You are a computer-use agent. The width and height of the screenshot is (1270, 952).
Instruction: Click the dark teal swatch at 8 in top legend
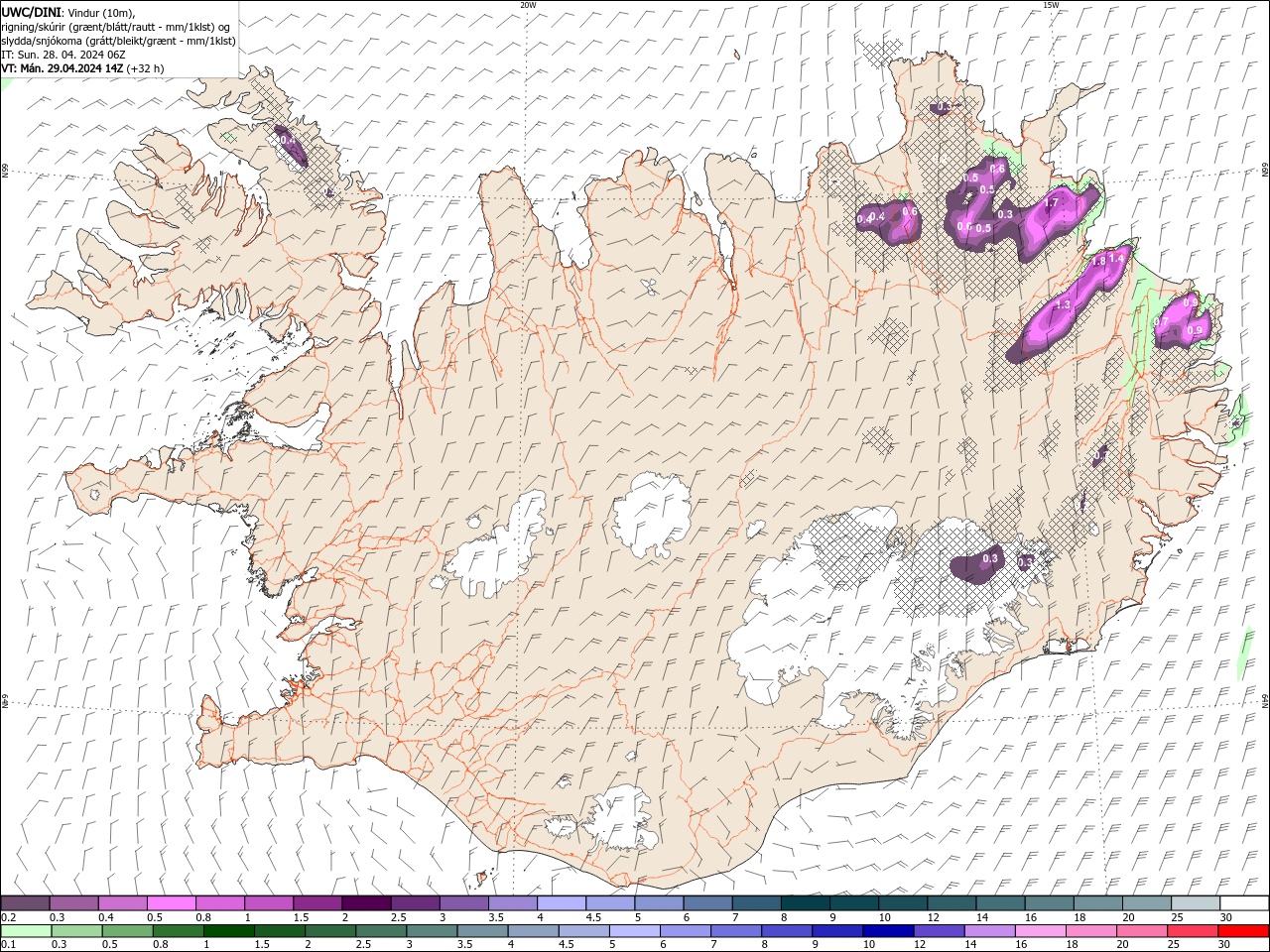(805, 903)
